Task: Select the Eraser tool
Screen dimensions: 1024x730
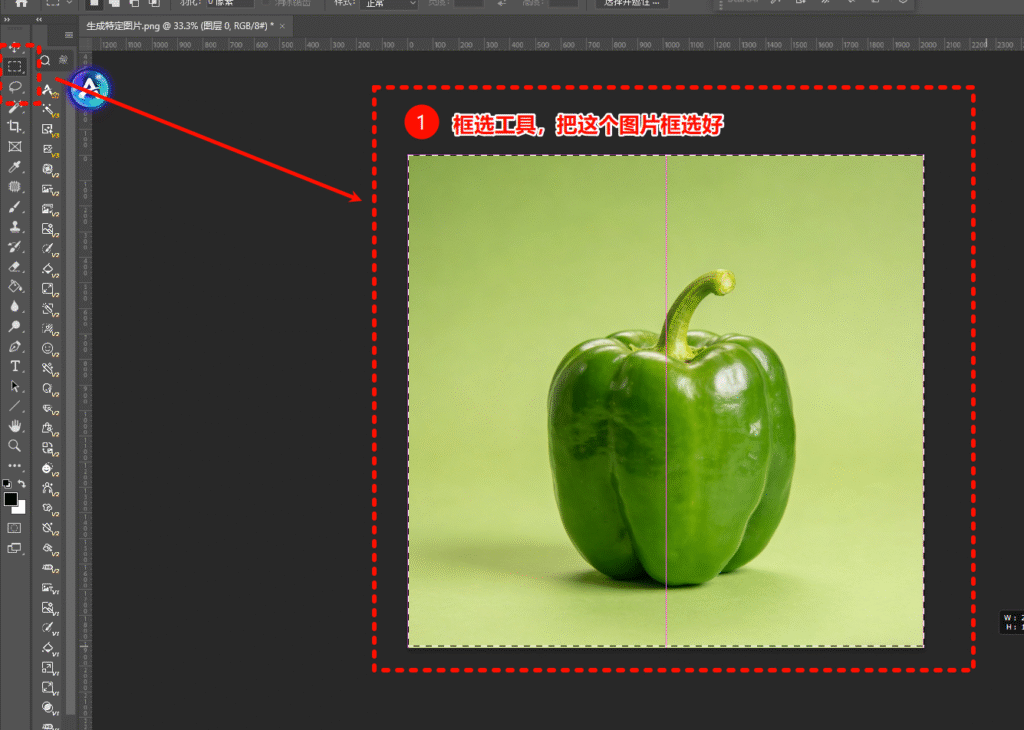Action: coord(15,267)
